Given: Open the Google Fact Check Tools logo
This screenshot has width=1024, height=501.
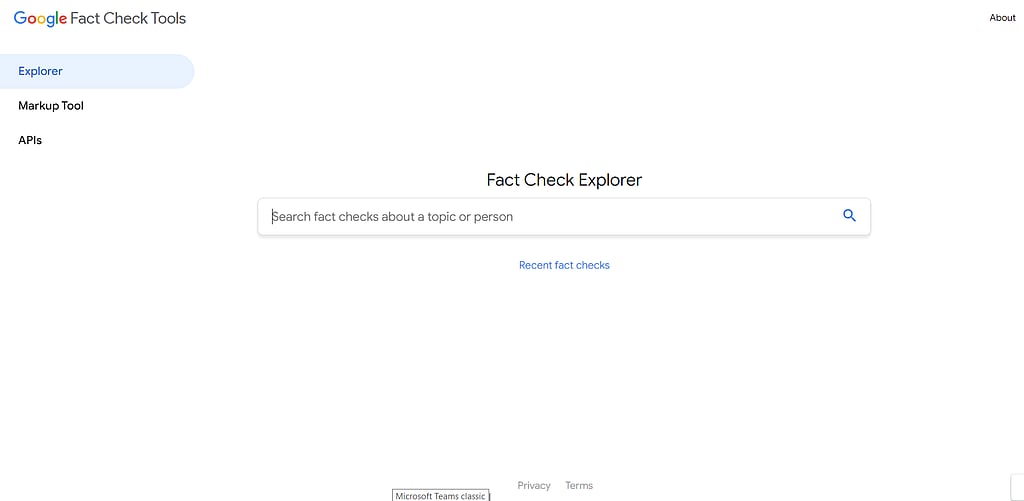Looking at the screenshot, I should click(100, 18).
